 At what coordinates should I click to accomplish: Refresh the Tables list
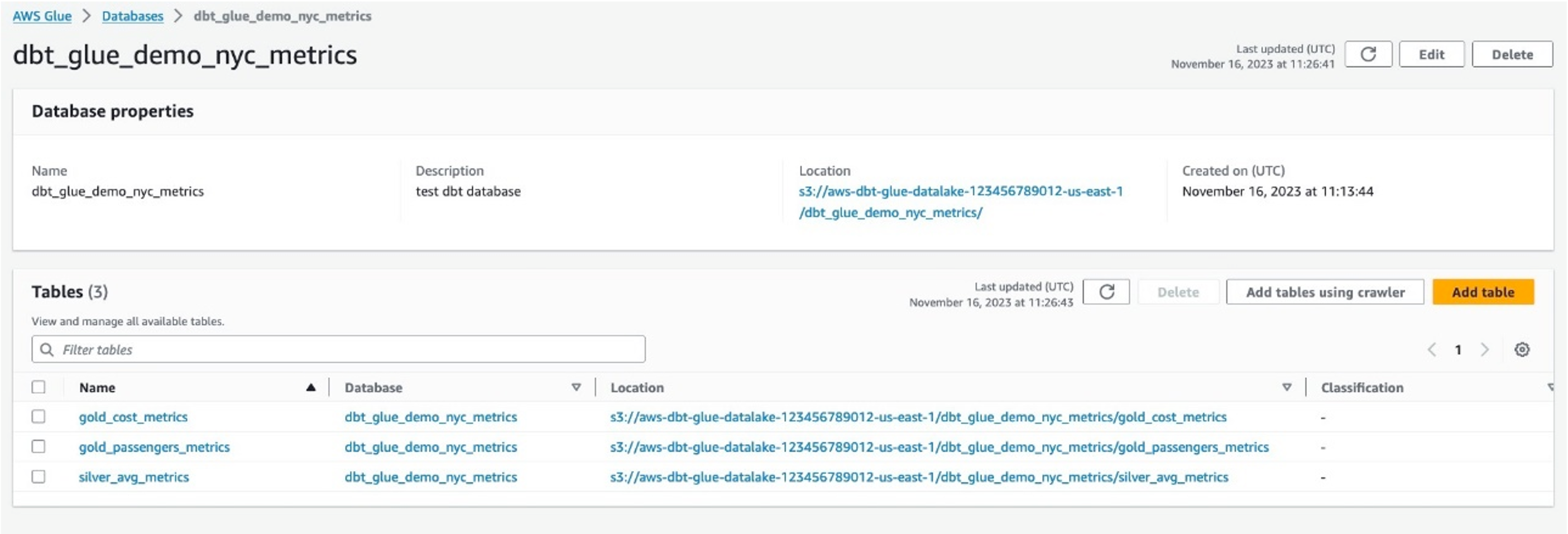point(1106,292)
